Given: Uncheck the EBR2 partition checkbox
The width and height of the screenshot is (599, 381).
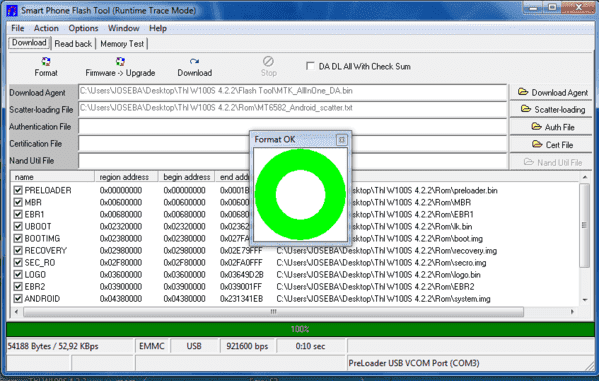Looking at the screenshot, I should pyautogui.click(x=18, y=287).
